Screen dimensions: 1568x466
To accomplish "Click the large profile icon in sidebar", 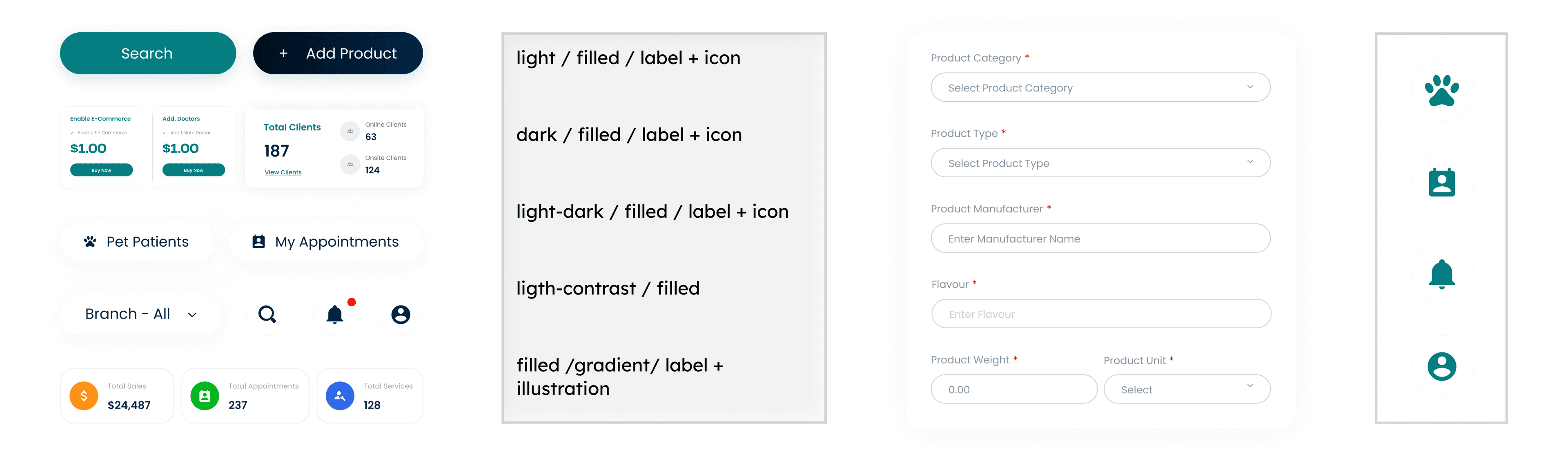I will click(x=1441, y=367).
